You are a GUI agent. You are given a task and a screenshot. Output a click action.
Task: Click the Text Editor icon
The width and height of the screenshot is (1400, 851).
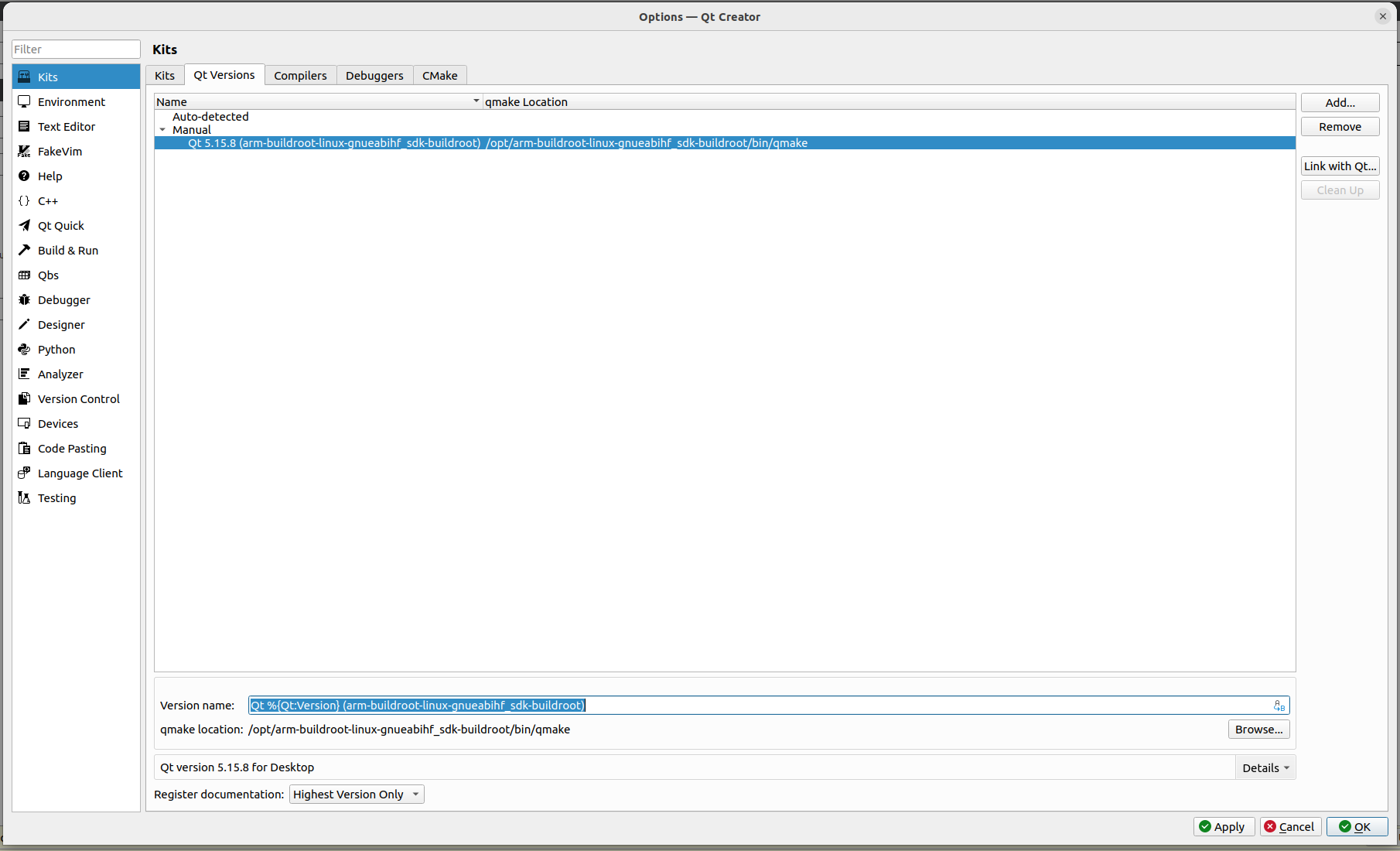pos(24,126)
